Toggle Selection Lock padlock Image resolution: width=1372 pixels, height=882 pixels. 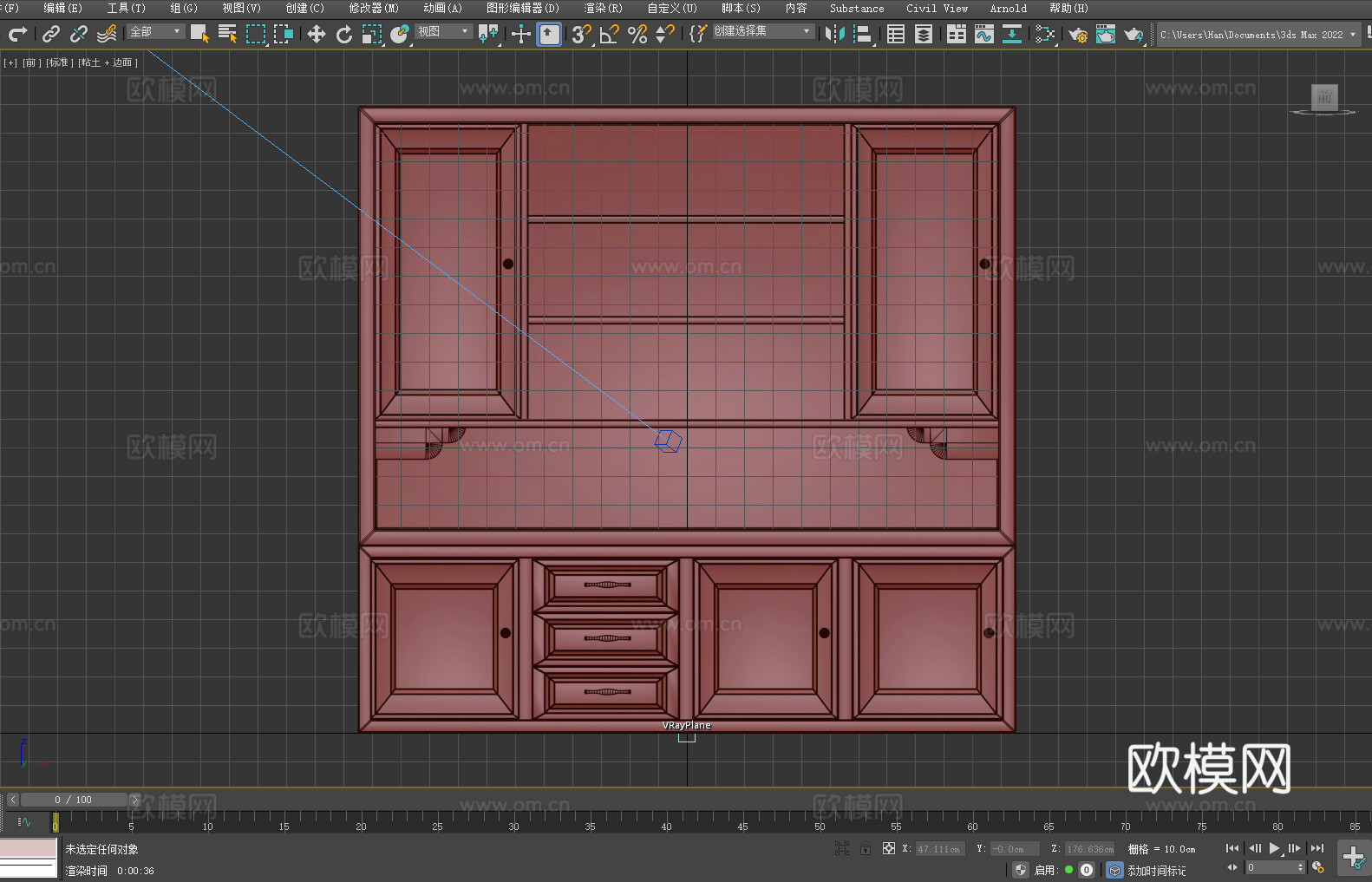tap(866, 848)
